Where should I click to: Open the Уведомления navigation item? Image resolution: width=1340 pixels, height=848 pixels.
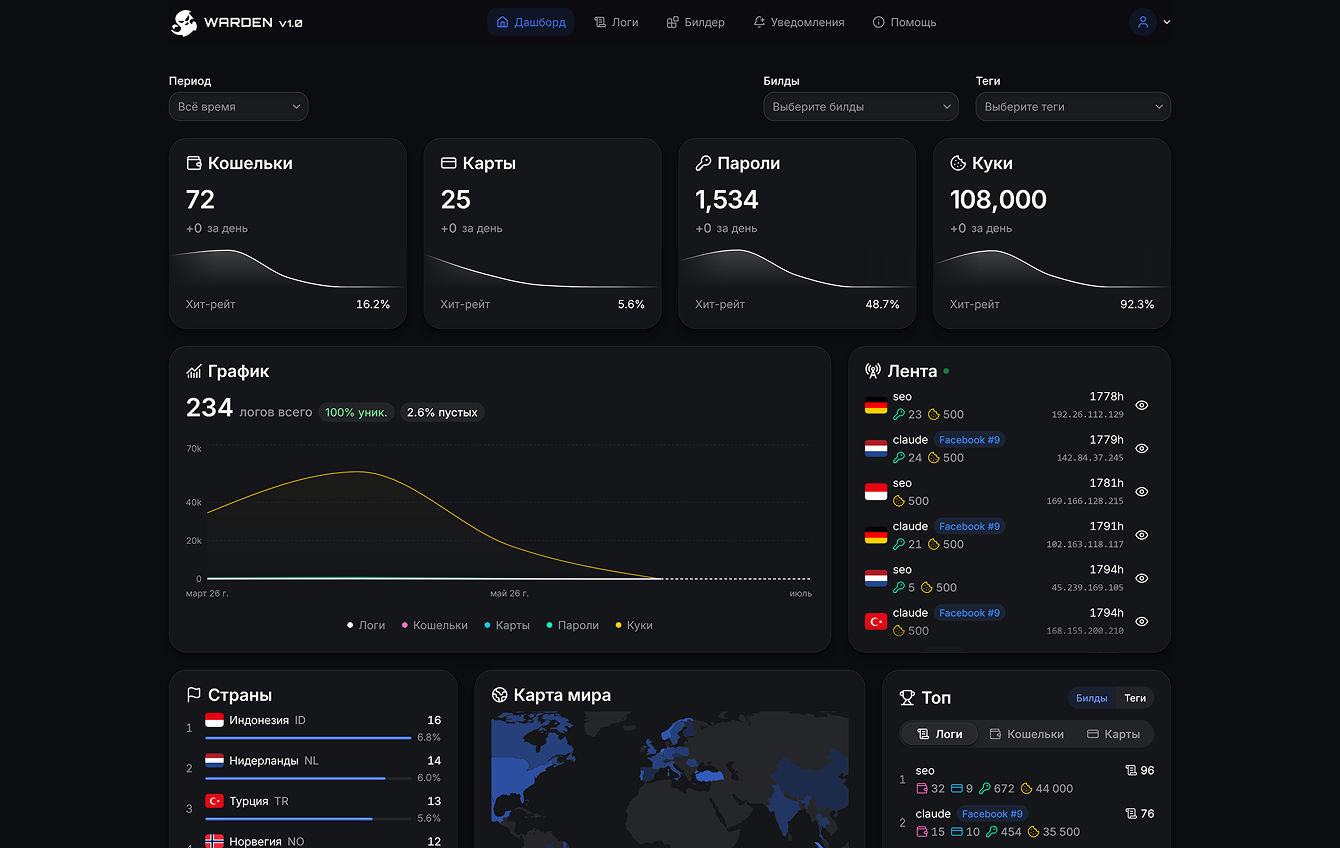(x=799, y=22)
